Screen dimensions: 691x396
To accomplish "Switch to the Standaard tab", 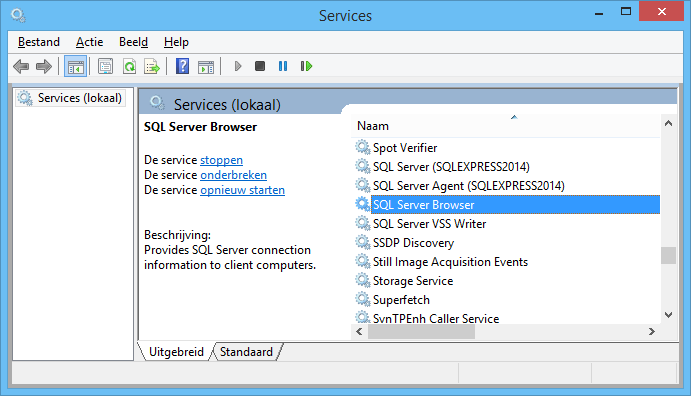I will [246, 352].
